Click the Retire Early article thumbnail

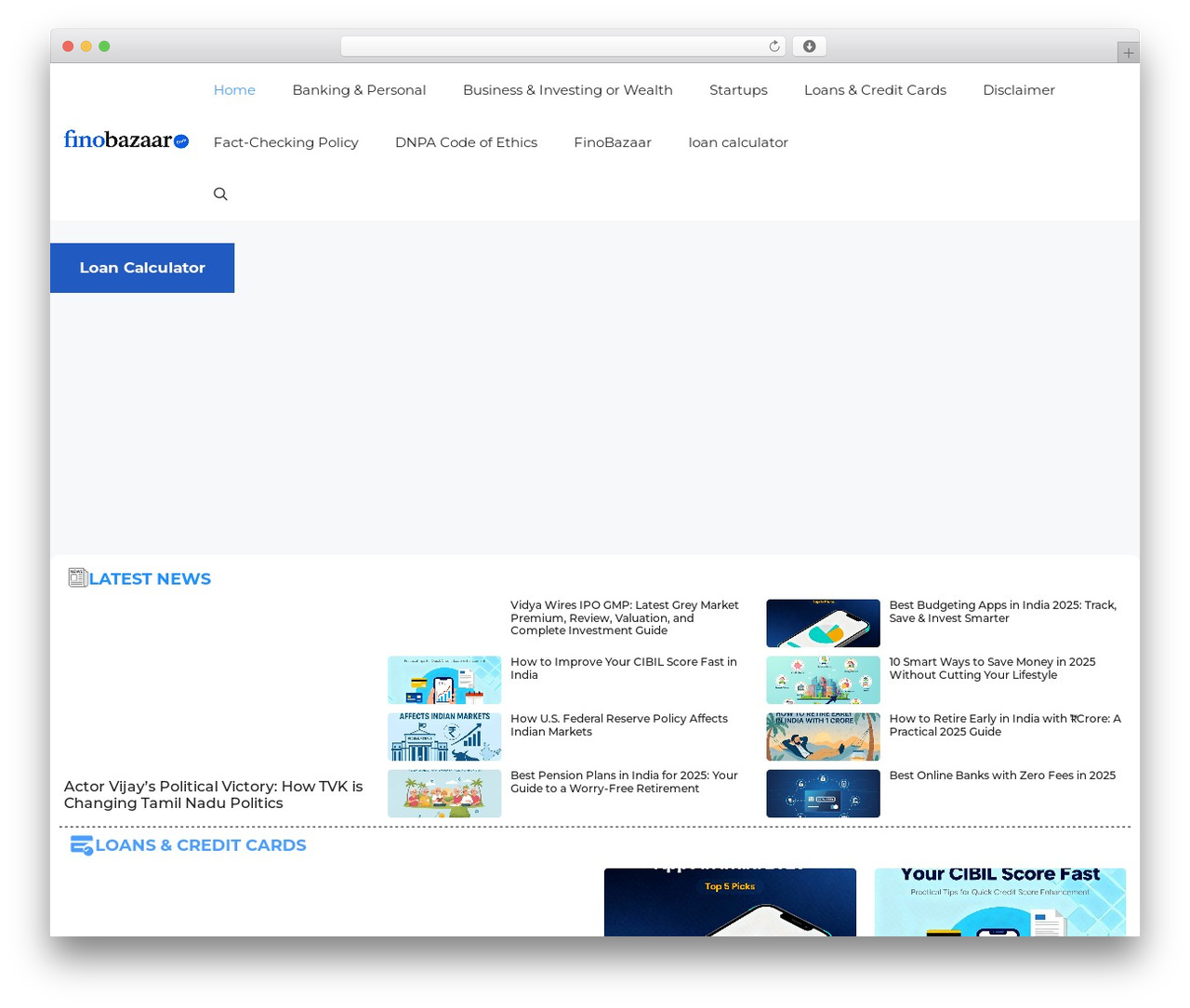[823, 736]
